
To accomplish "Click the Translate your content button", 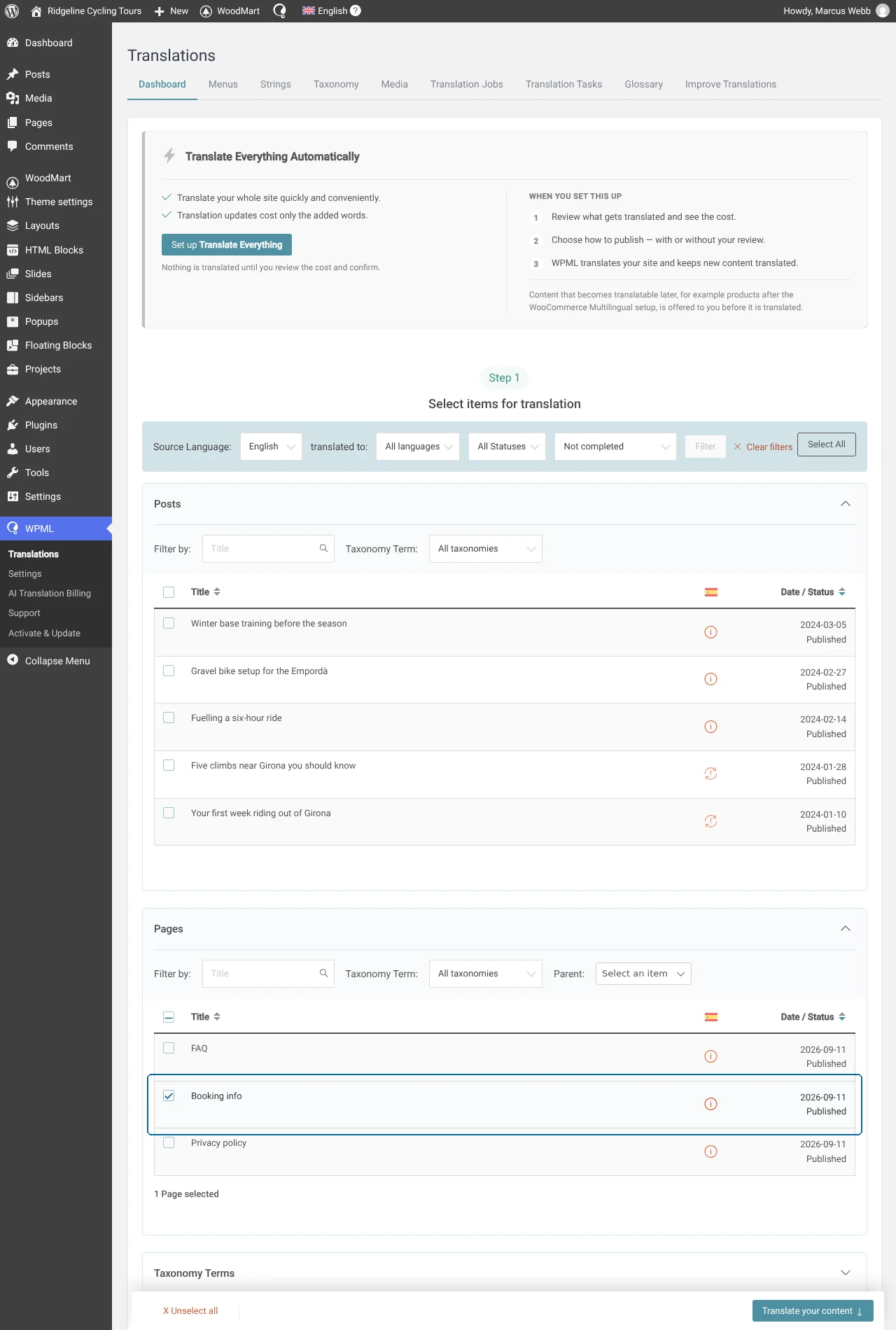I will click(x=813, y=1311).
